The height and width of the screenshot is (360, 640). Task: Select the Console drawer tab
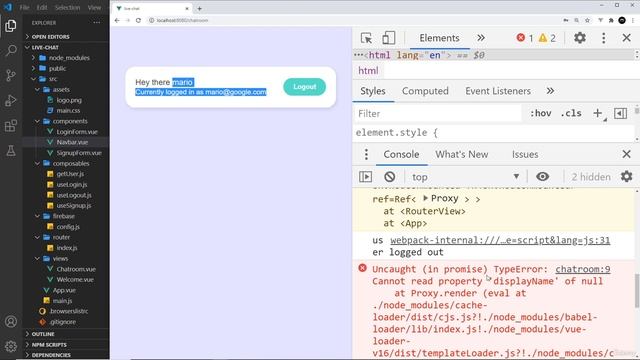coord(401,154)
